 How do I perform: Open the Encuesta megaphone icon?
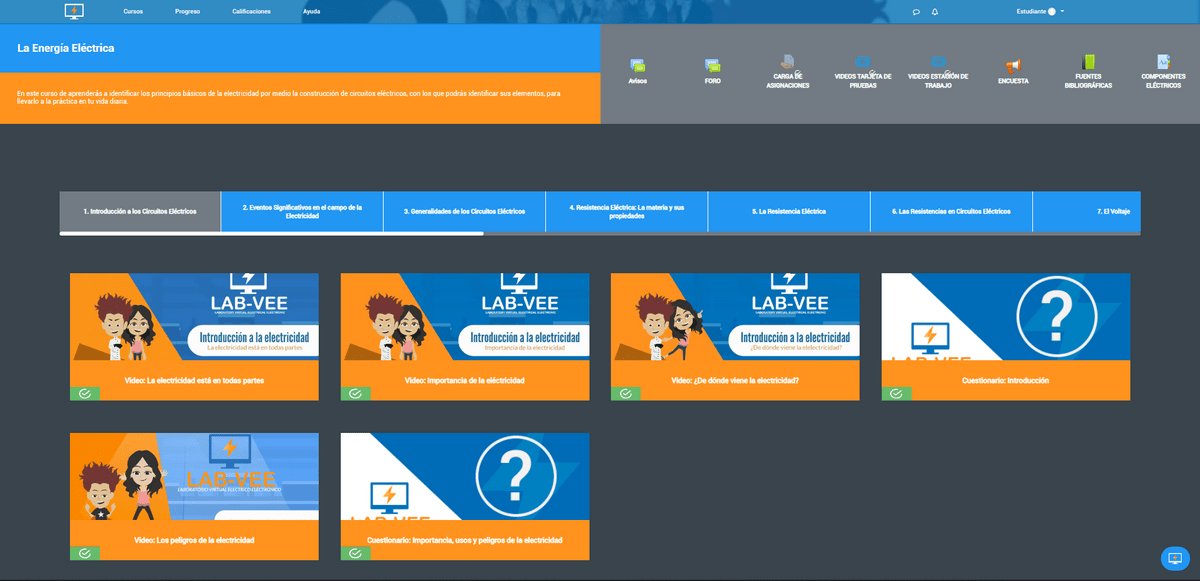[1012, 64]
